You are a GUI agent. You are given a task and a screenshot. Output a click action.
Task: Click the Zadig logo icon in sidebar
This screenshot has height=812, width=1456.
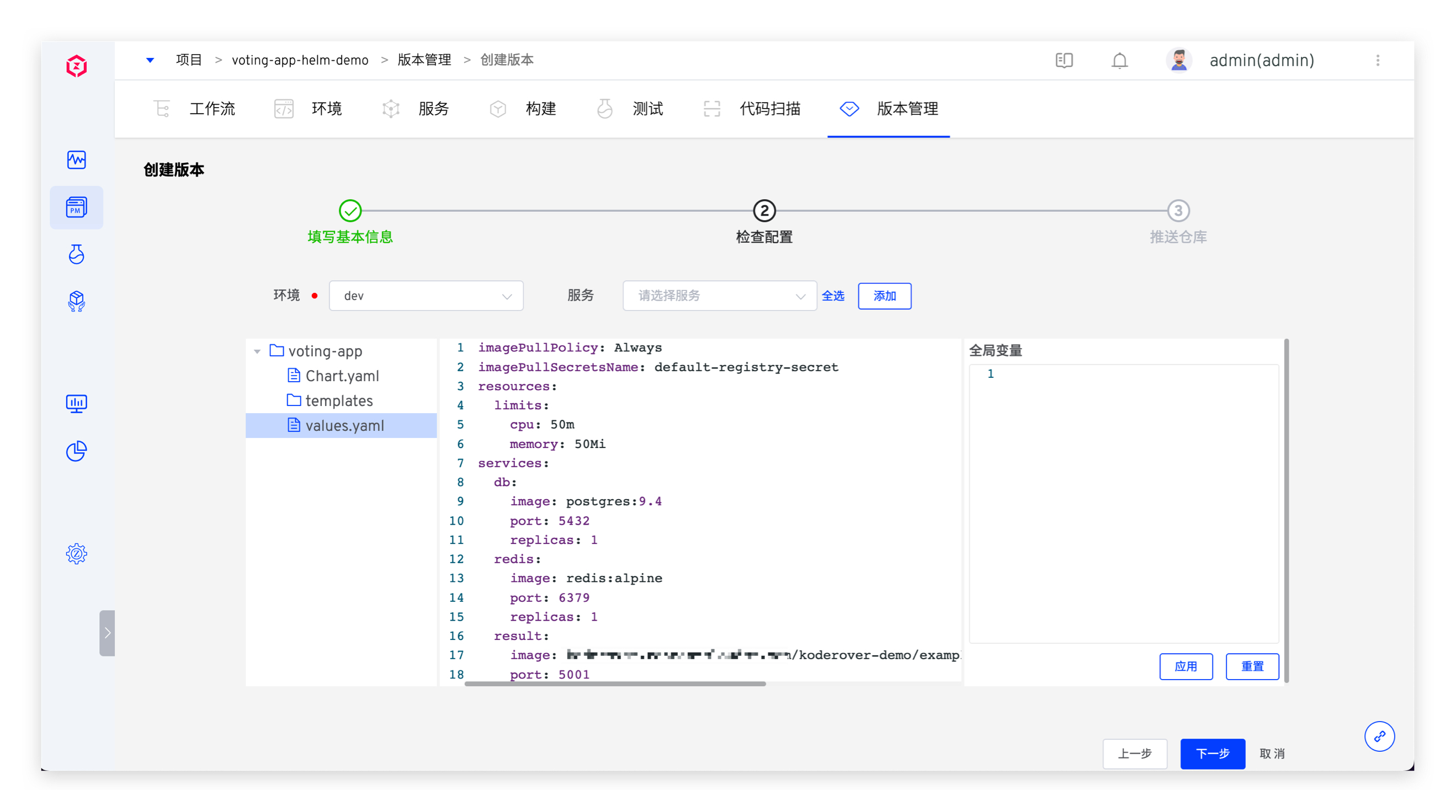click(76, 66)
